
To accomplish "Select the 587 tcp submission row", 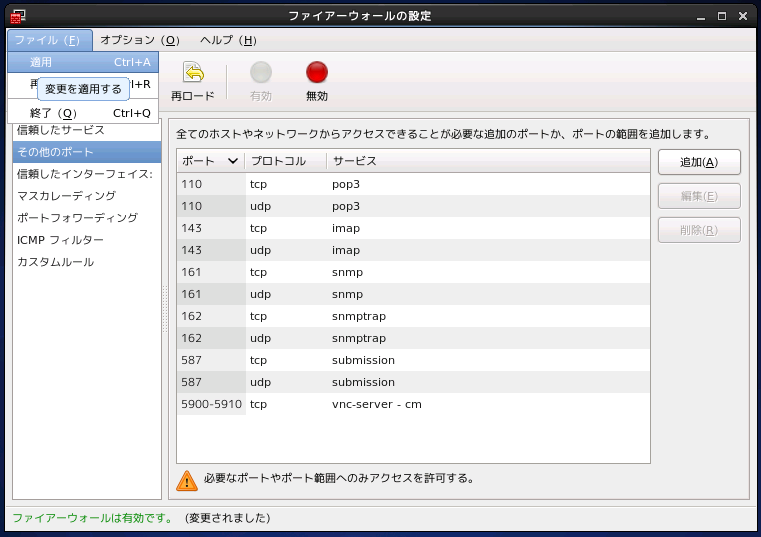I will click(414, 360).
